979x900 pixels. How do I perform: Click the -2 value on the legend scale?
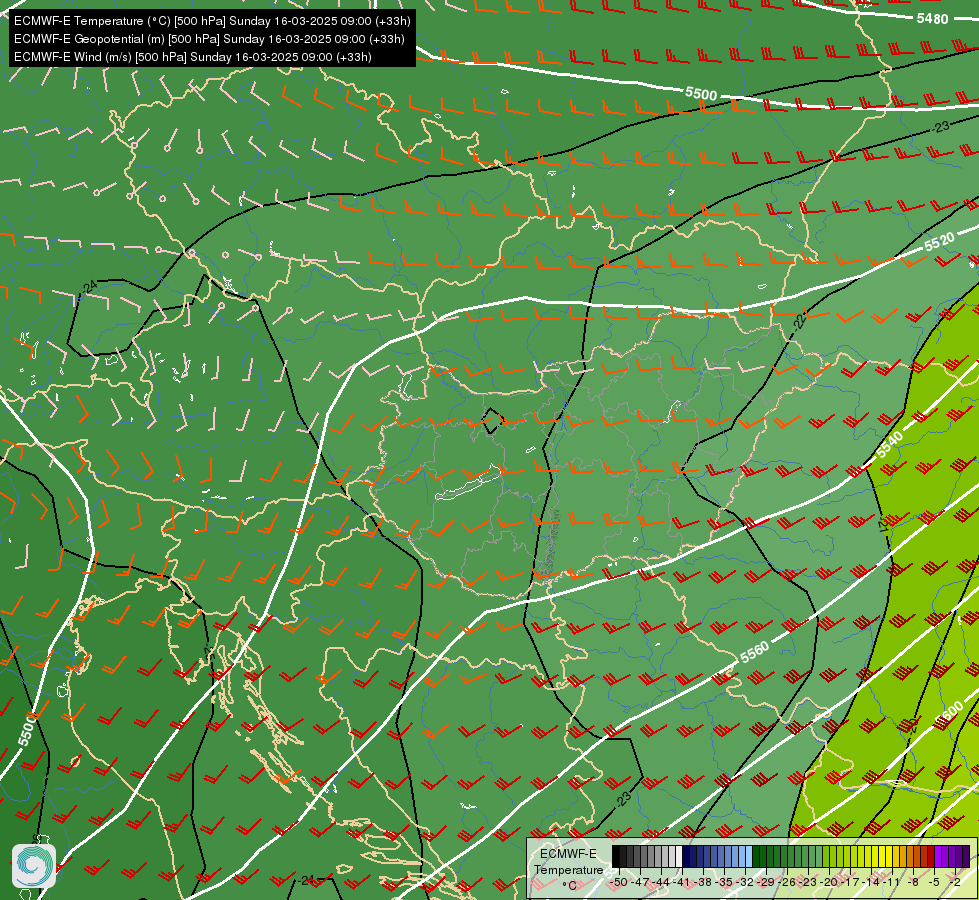tap(955, 882)
